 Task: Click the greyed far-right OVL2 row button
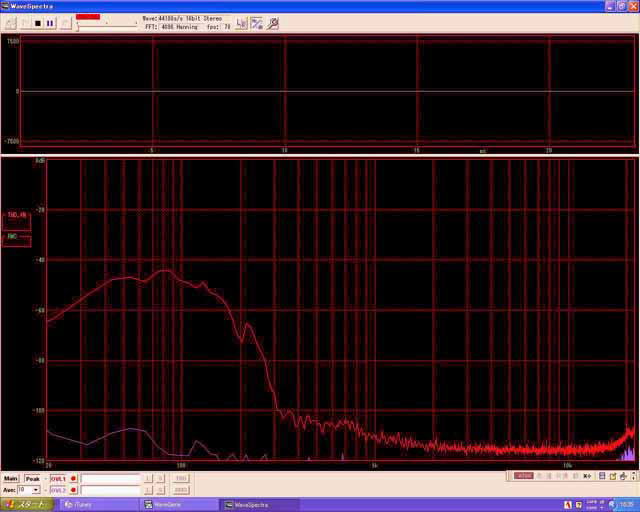pos(180,490)
